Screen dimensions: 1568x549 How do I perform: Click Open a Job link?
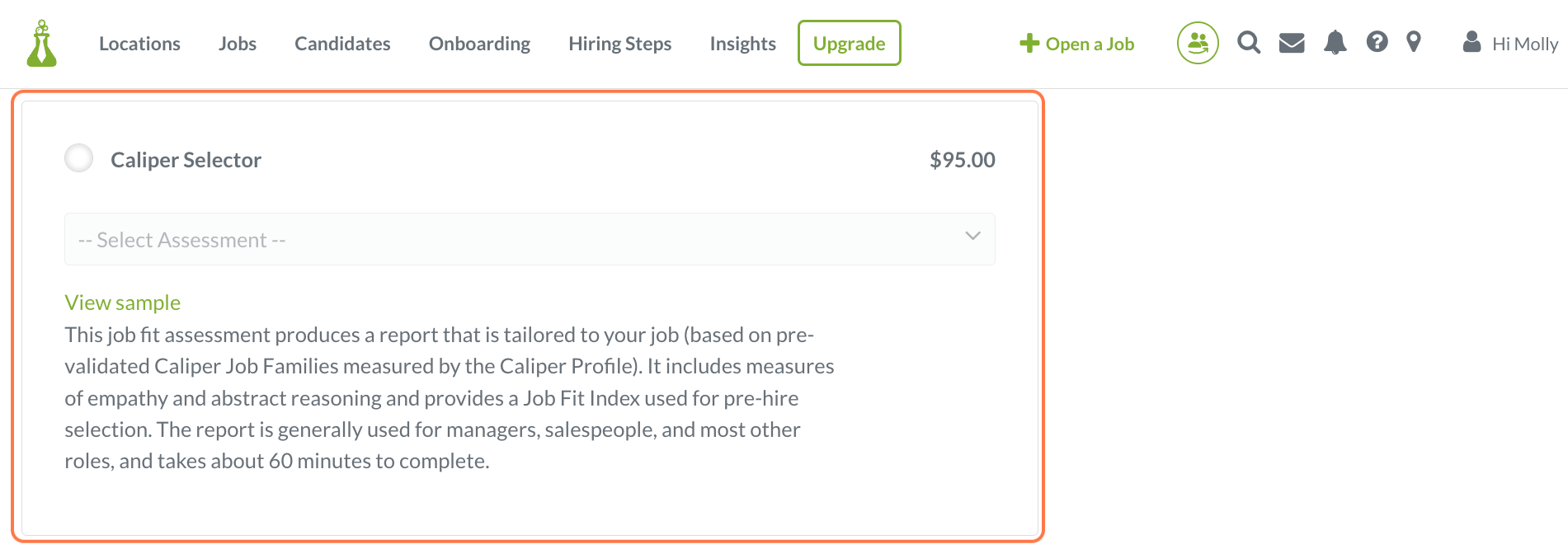(1076, 44)
